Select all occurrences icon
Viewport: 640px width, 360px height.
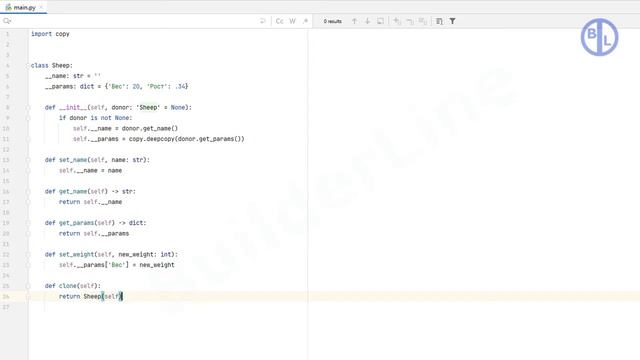[x=422, y=21]
